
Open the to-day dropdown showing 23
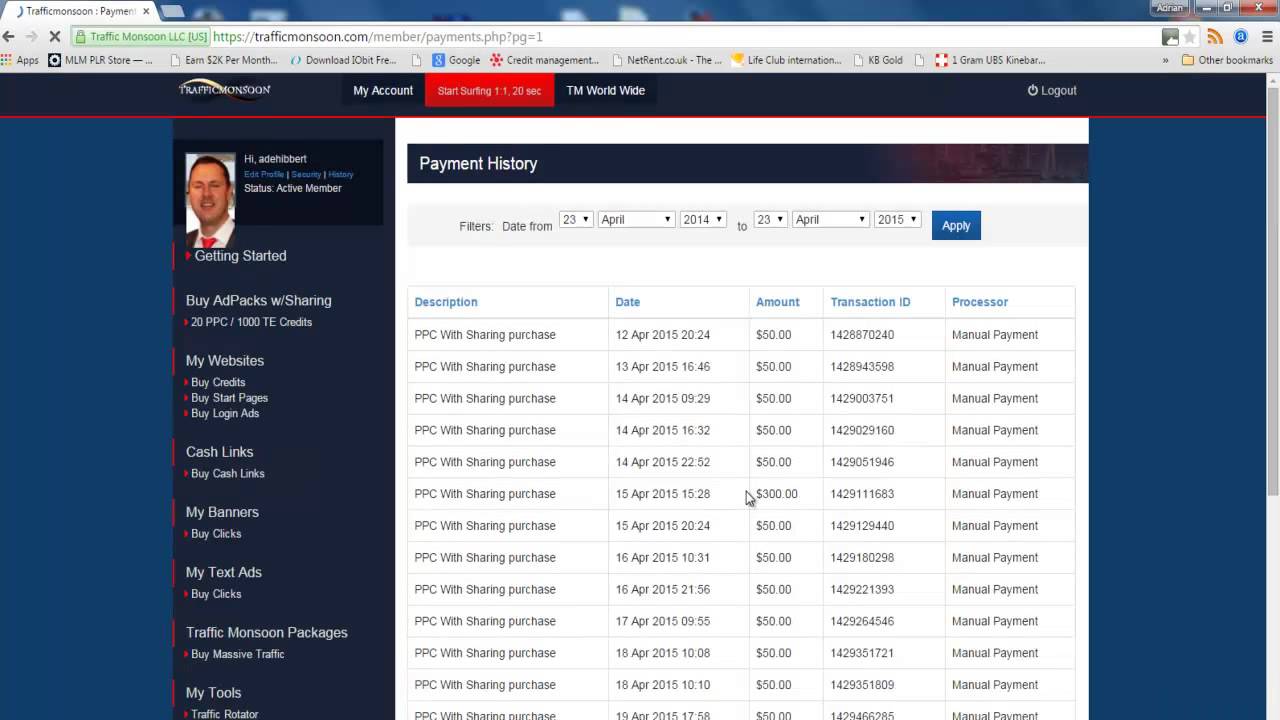770,219
